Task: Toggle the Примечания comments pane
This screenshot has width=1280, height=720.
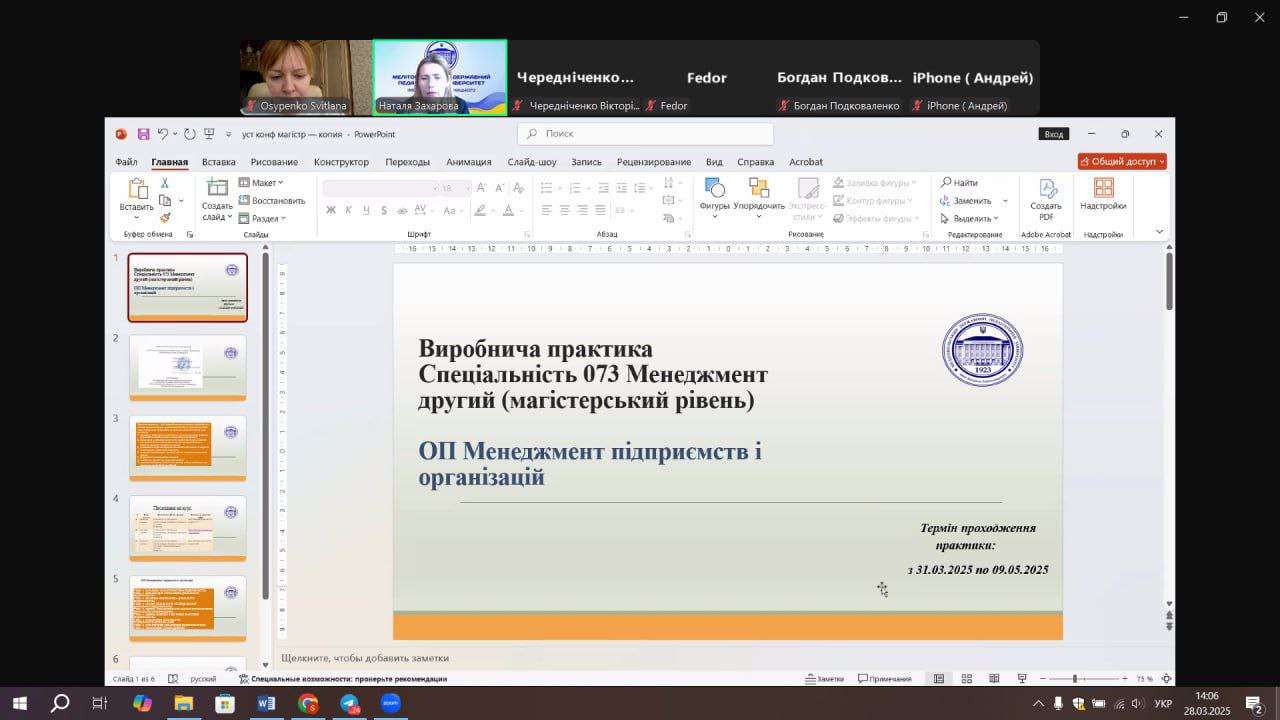Action: [x=884, y=679]
